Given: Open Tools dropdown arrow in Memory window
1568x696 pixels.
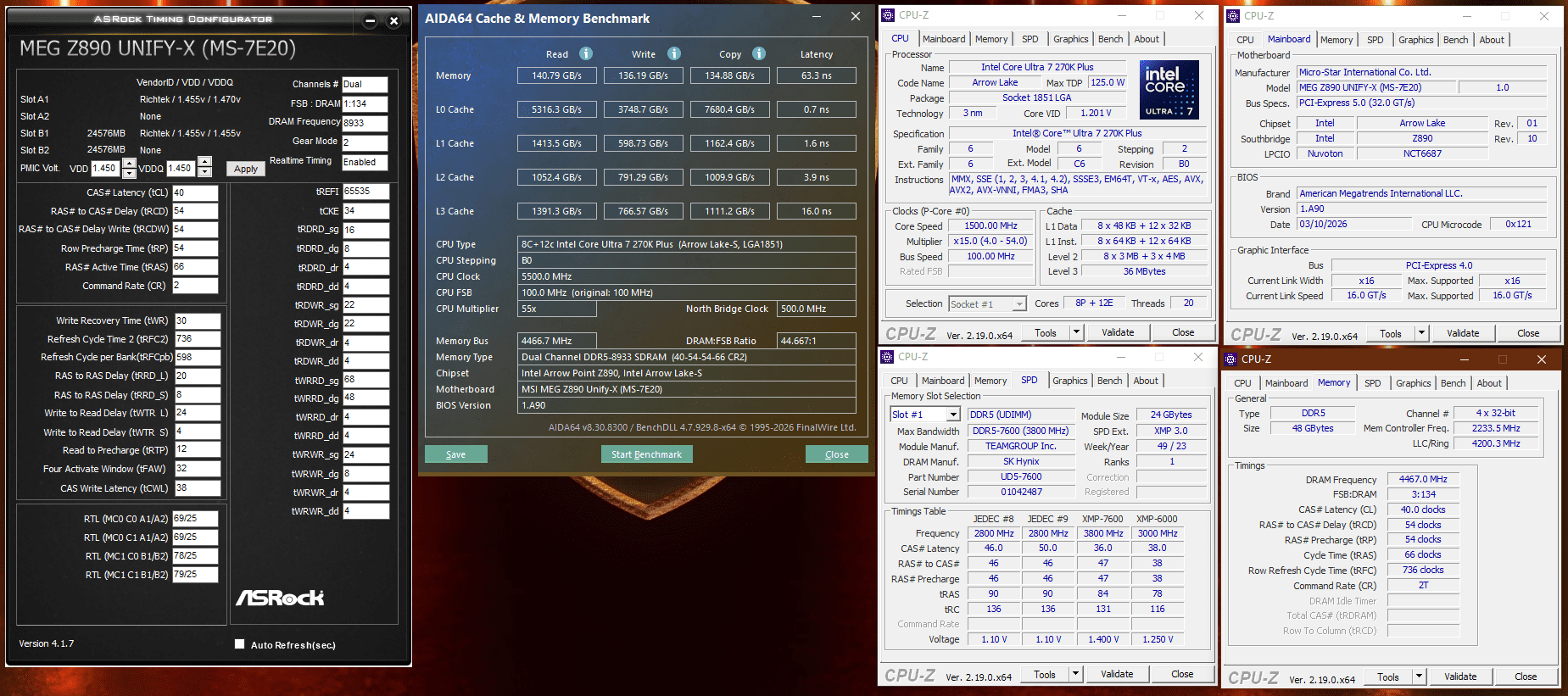Looking at the screenshot, I should 1419,677.
